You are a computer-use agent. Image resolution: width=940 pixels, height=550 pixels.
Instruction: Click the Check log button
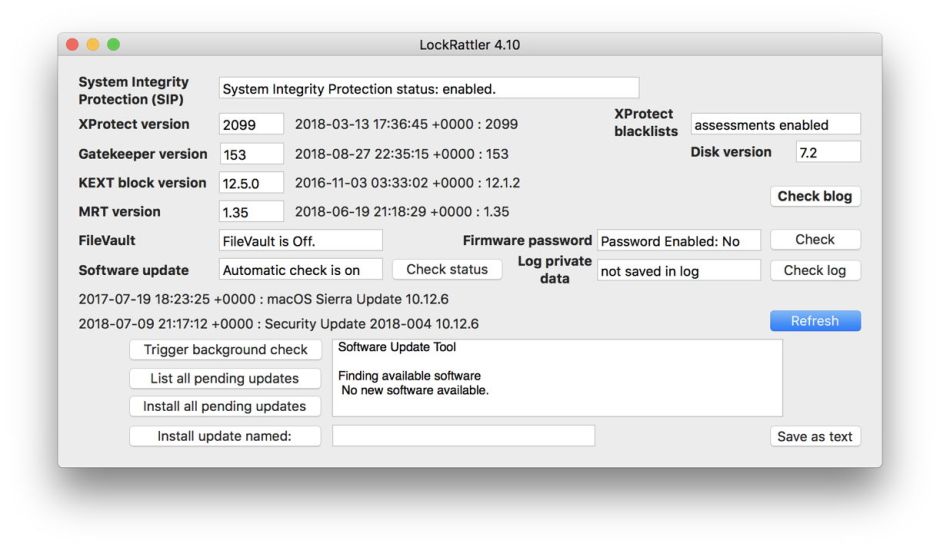[x=814, y=270]
